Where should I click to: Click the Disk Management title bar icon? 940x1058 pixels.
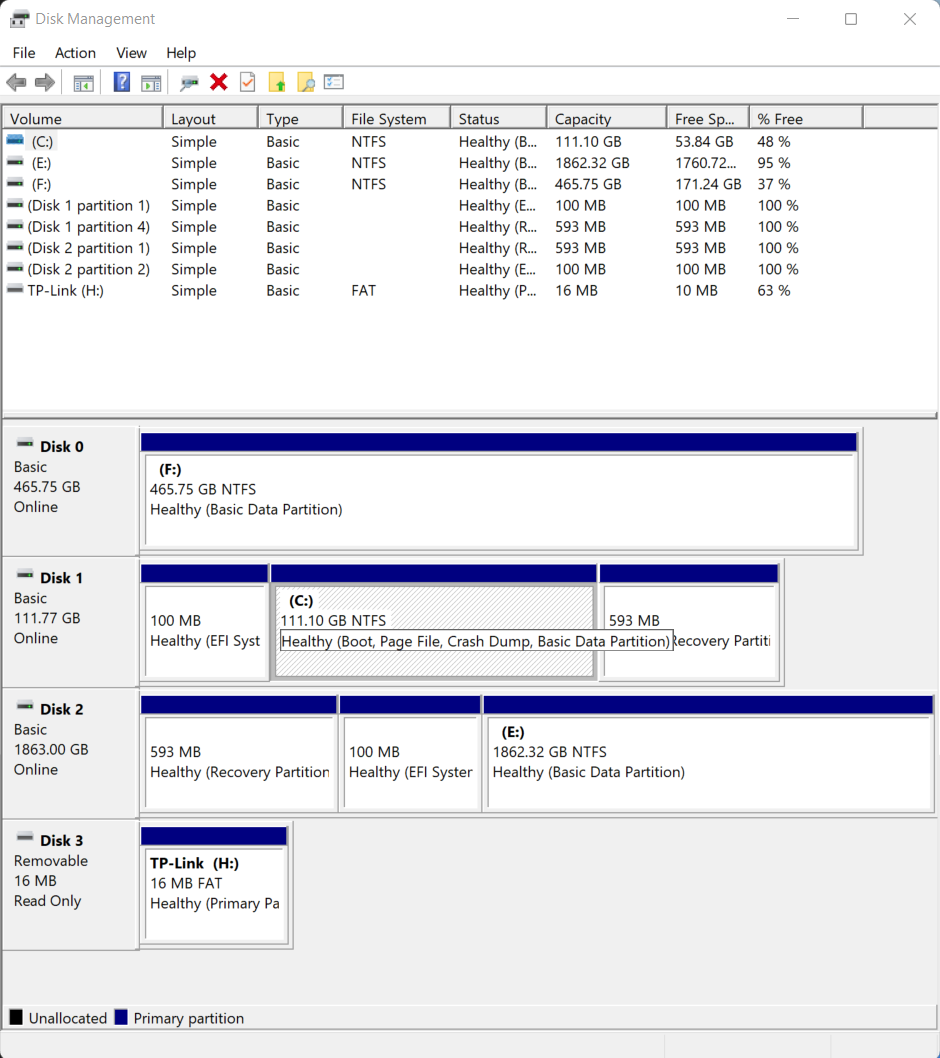click(19, 19)
